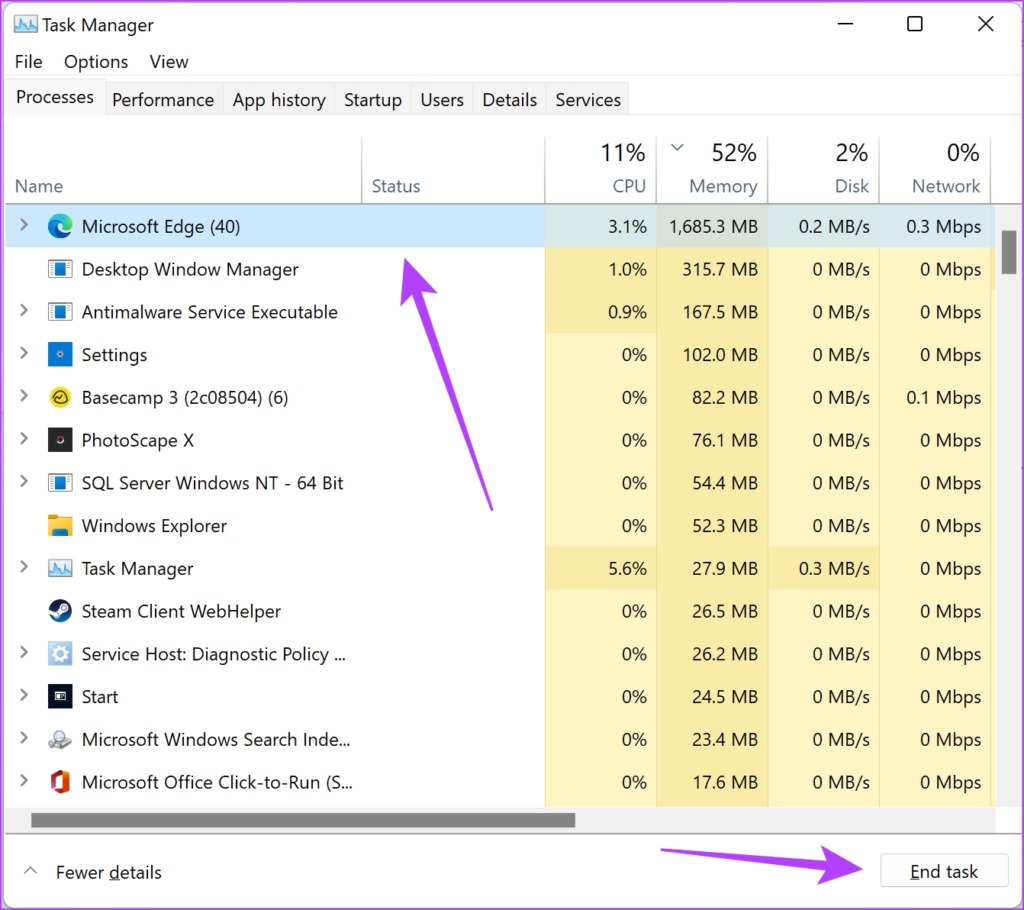Expand the Microsoft Edge process group

[22, 226]
